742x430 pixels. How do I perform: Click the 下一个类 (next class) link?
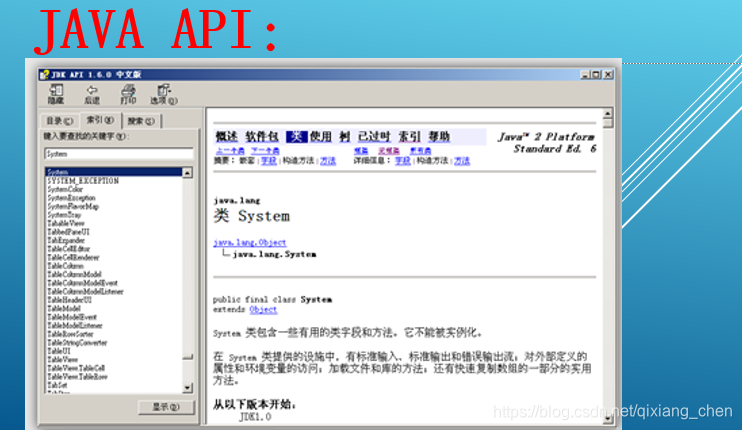tap(265, 151)
